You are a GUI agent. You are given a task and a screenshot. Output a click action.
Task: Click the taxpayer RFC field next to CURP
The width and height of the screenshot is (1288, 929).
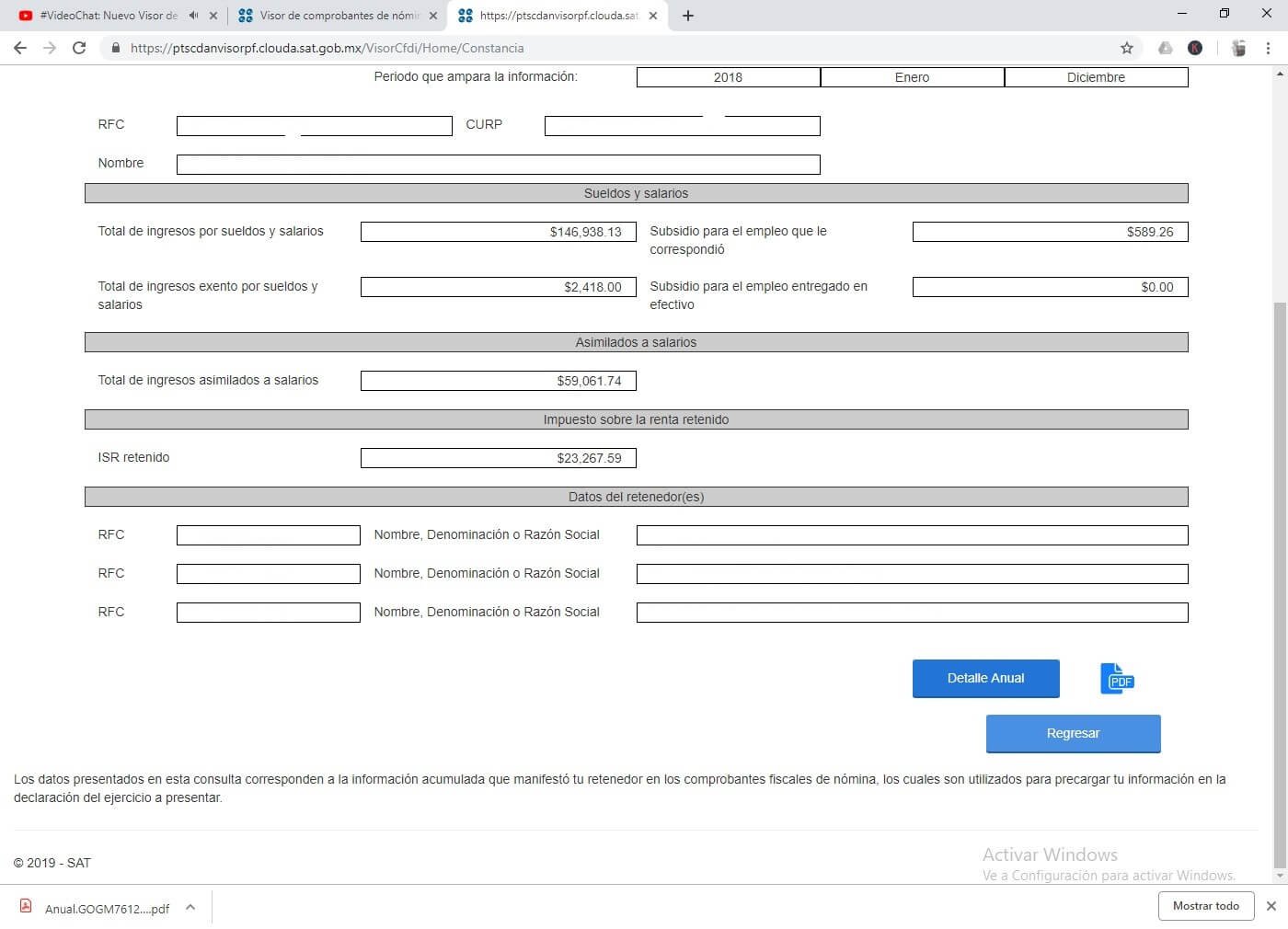(314, 125)
